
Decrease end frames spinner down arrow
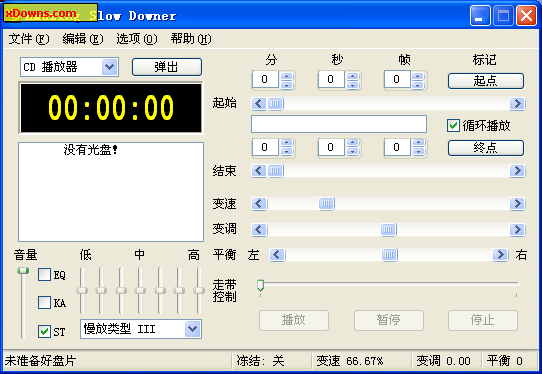click(x=418, y=152)
